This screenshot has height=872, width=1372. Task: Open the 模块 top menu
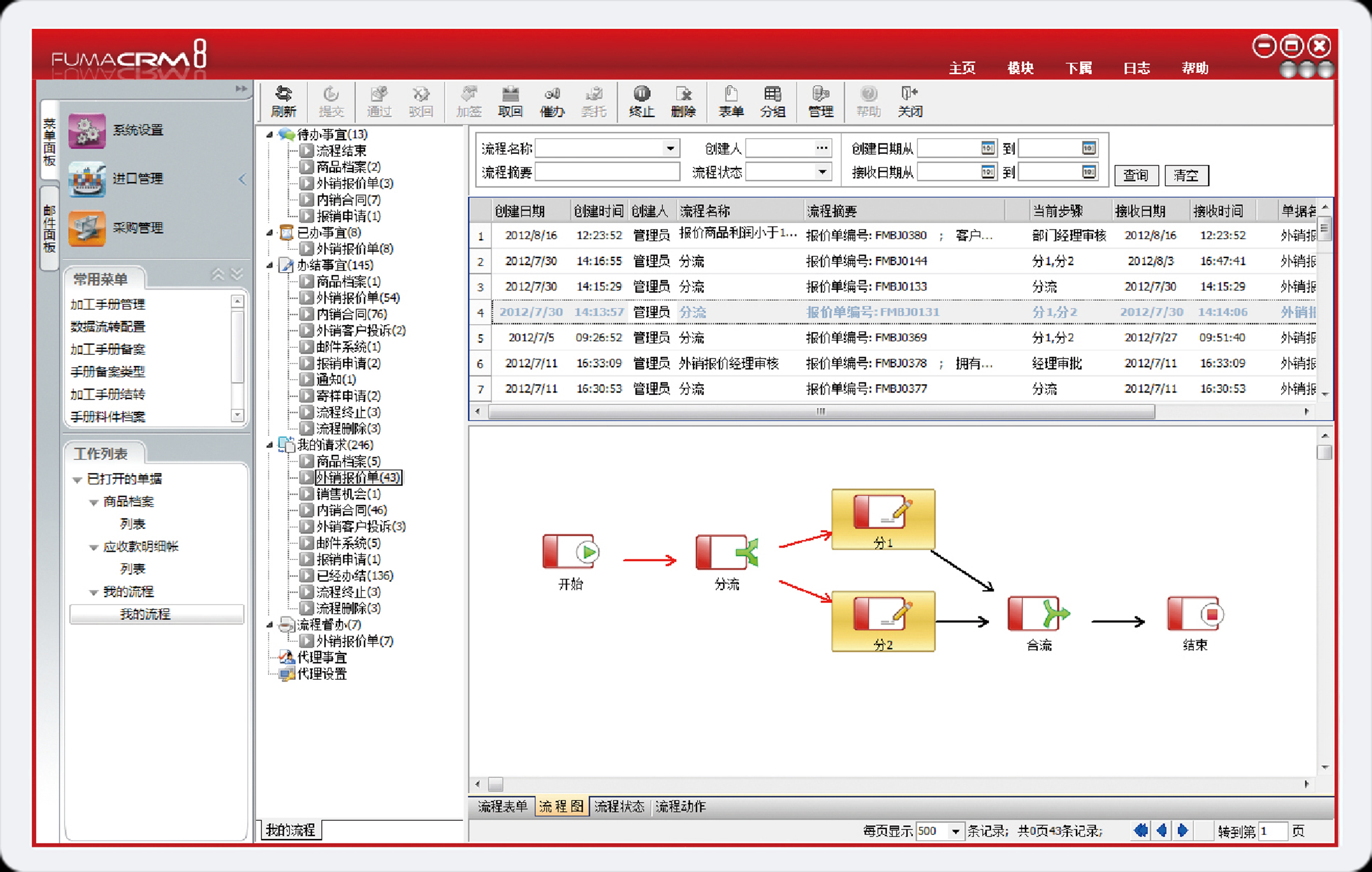tap(1020, 68)
